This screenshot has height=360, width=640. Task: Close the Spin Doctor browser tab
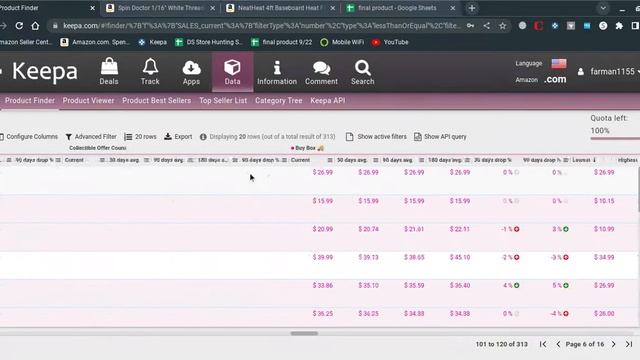[x=212, y=8]
